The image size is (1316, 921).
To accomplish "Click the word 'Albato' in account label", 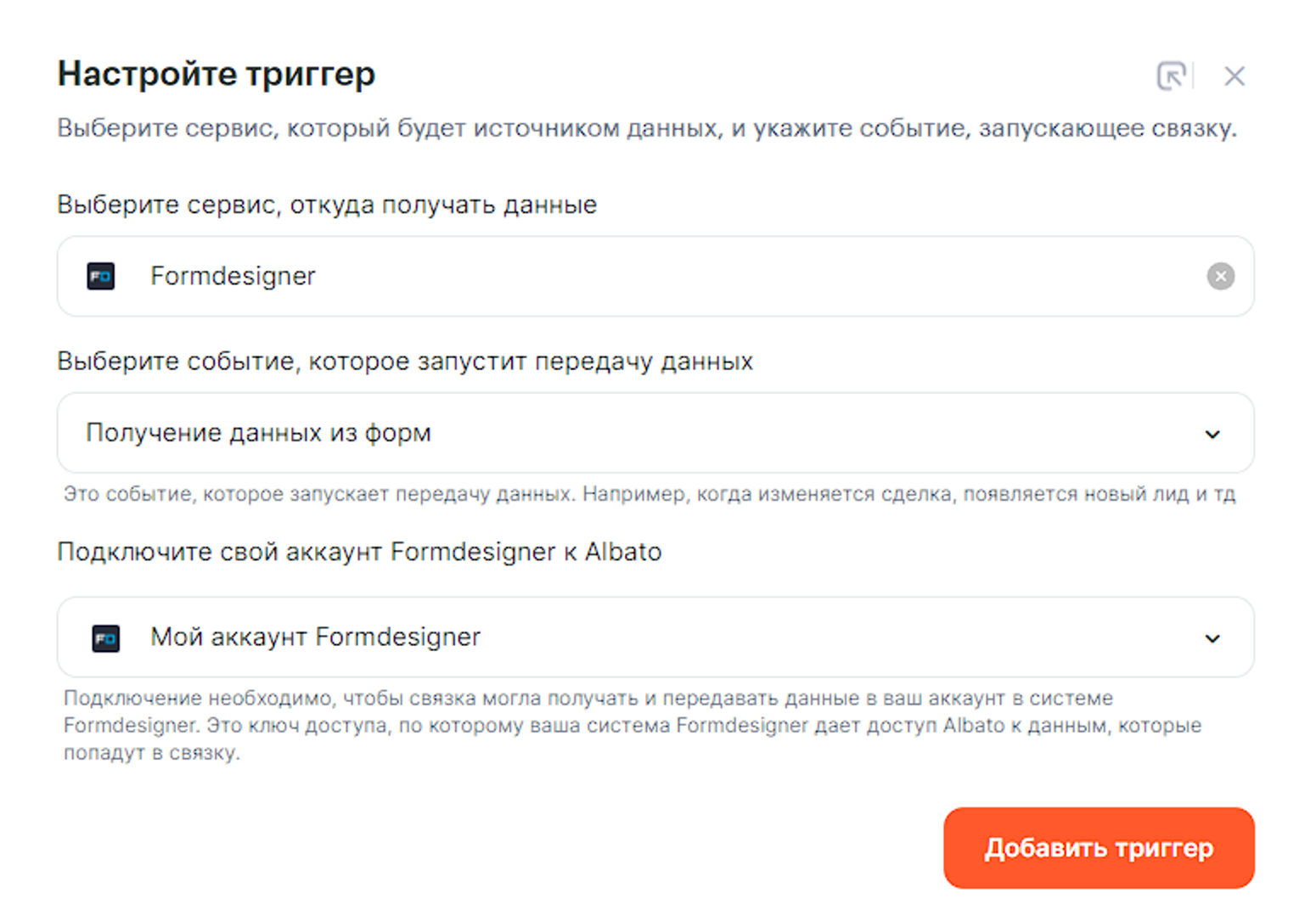I will (623, 553).
